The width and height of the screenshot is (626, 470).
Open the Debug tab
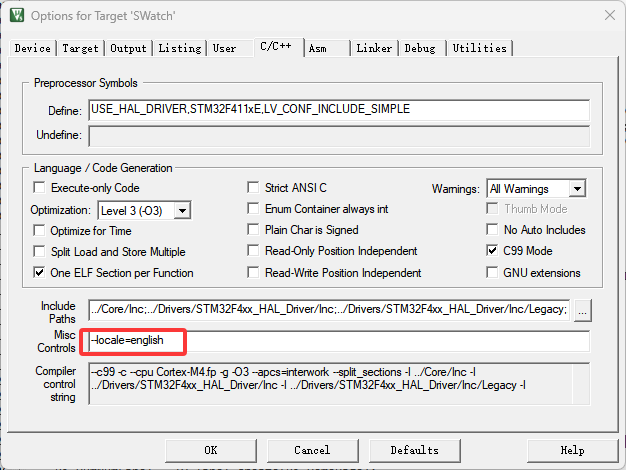click(x=420, y=48)
